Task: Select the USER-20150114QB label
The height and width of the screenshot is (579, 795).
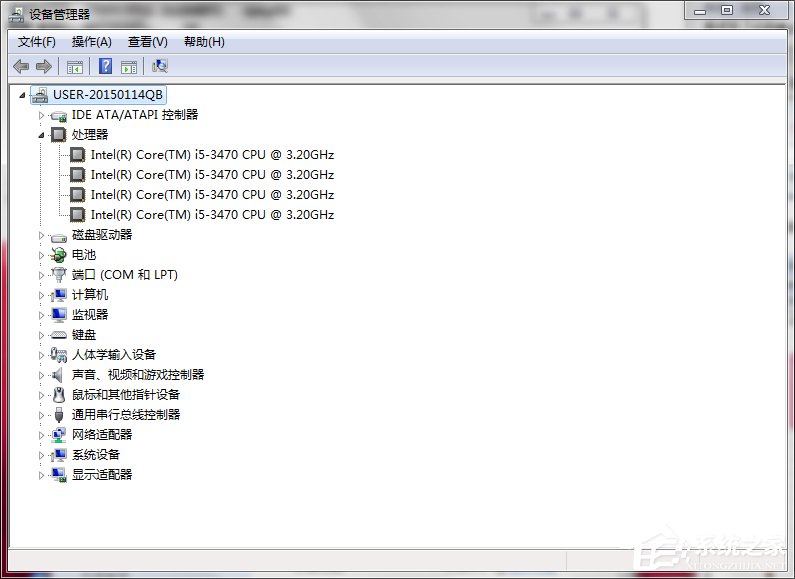Action: [x=107, y=95]
